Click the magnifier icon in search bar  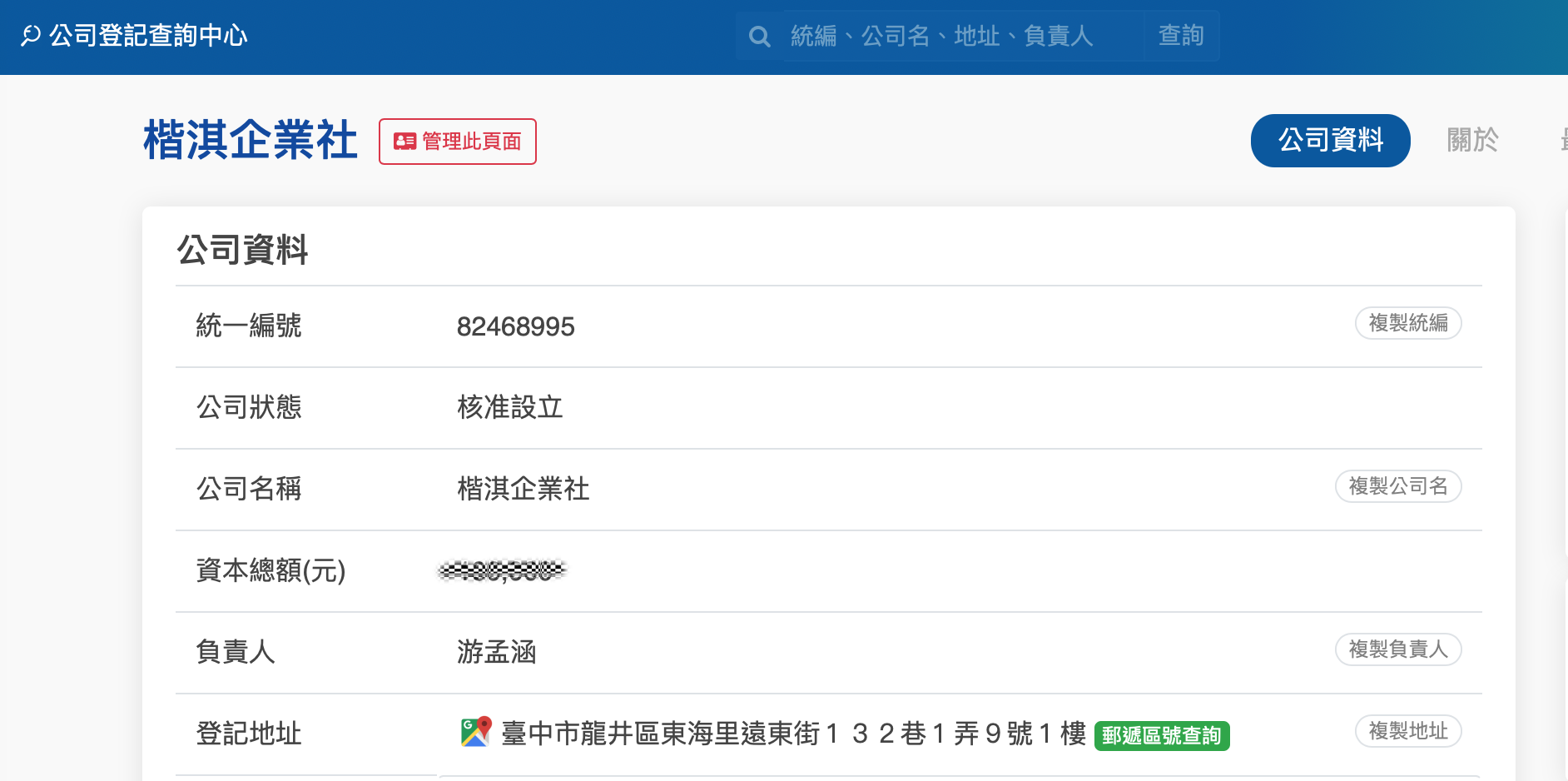coord(759,36)
